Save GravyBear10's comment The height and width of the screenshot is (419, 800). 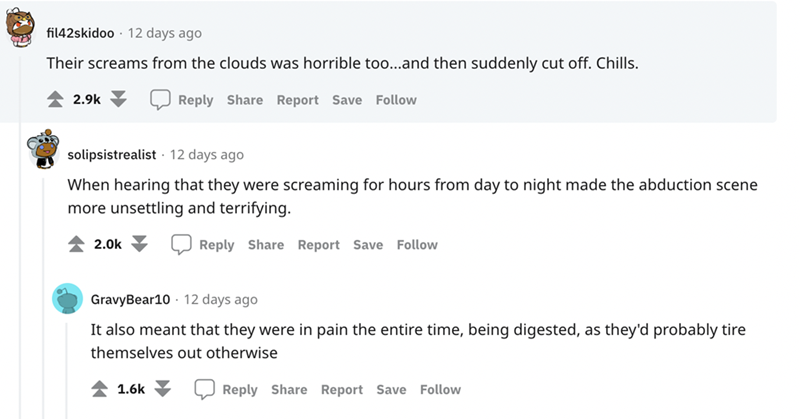[391, 390]
